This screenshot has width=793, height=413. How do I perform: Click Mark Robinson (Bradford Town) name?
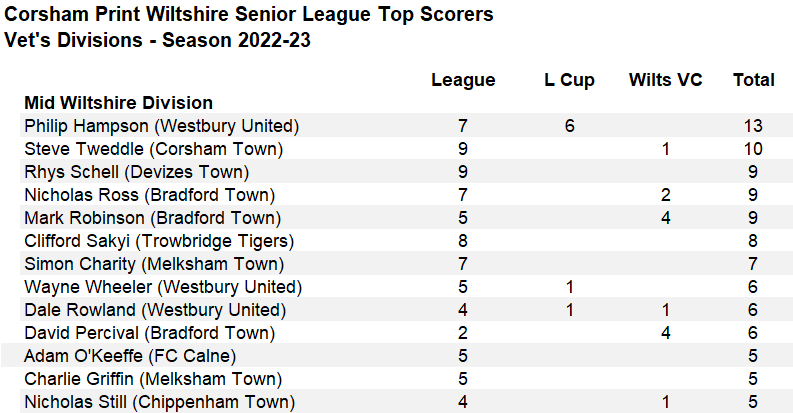click(x=152, y=218)
